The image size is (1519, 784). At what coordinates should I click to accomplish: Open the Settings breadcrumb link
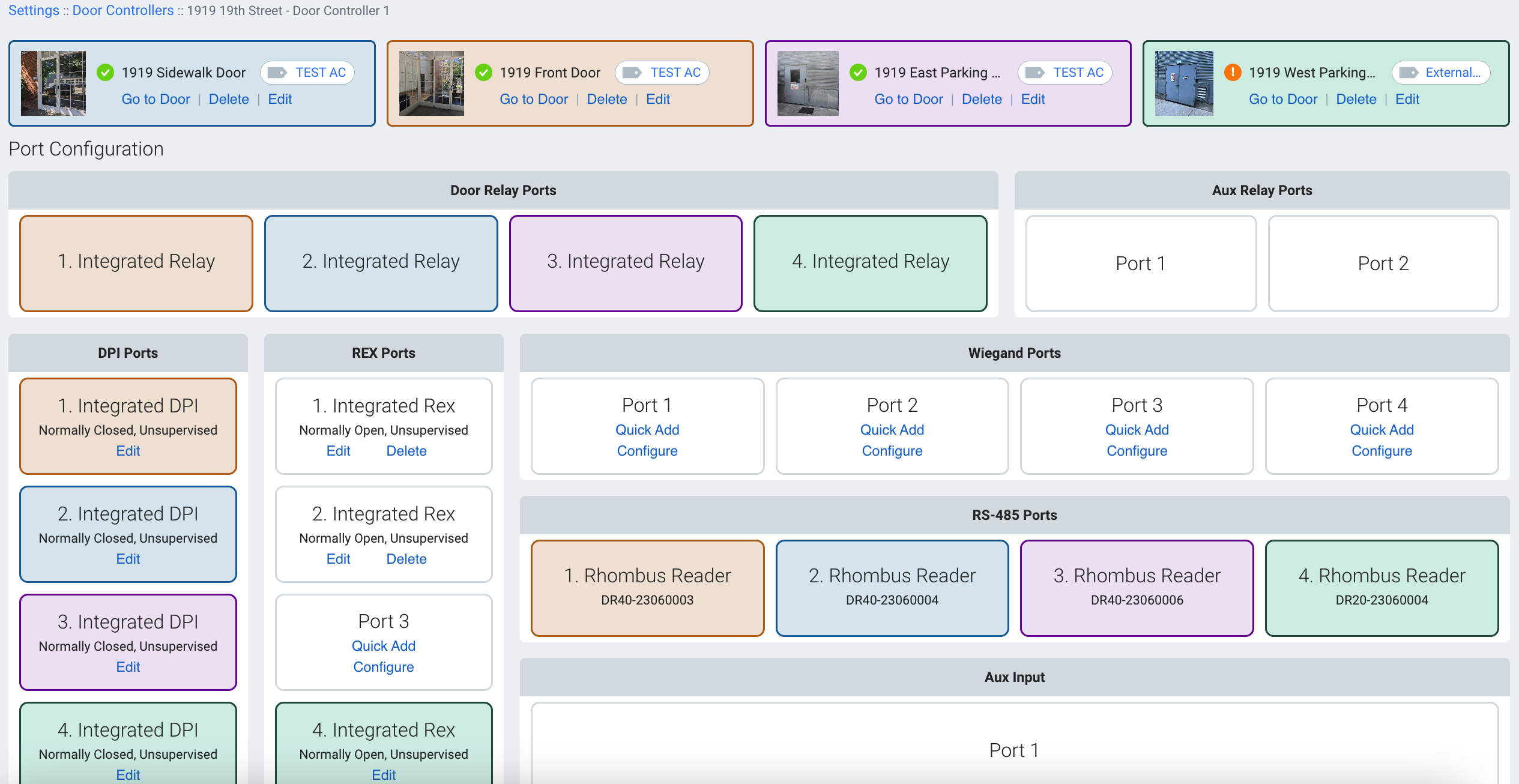click(x=33, y=10)
